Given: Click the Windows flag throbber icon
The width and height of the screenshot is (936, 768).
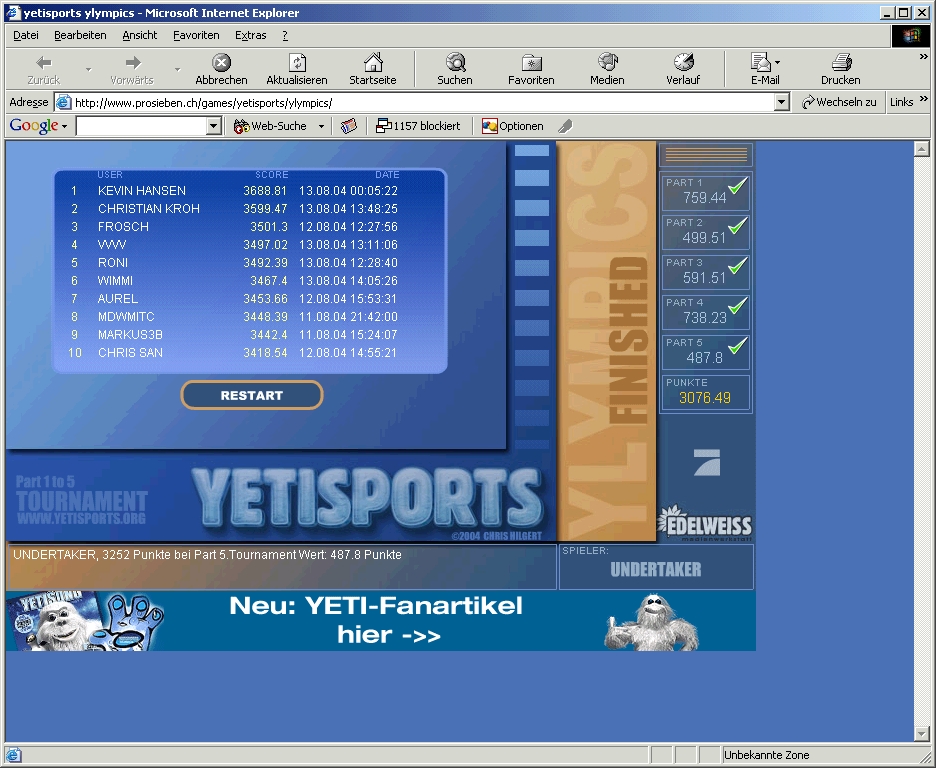Looking at the screenshot, I should tap(911, 36).
